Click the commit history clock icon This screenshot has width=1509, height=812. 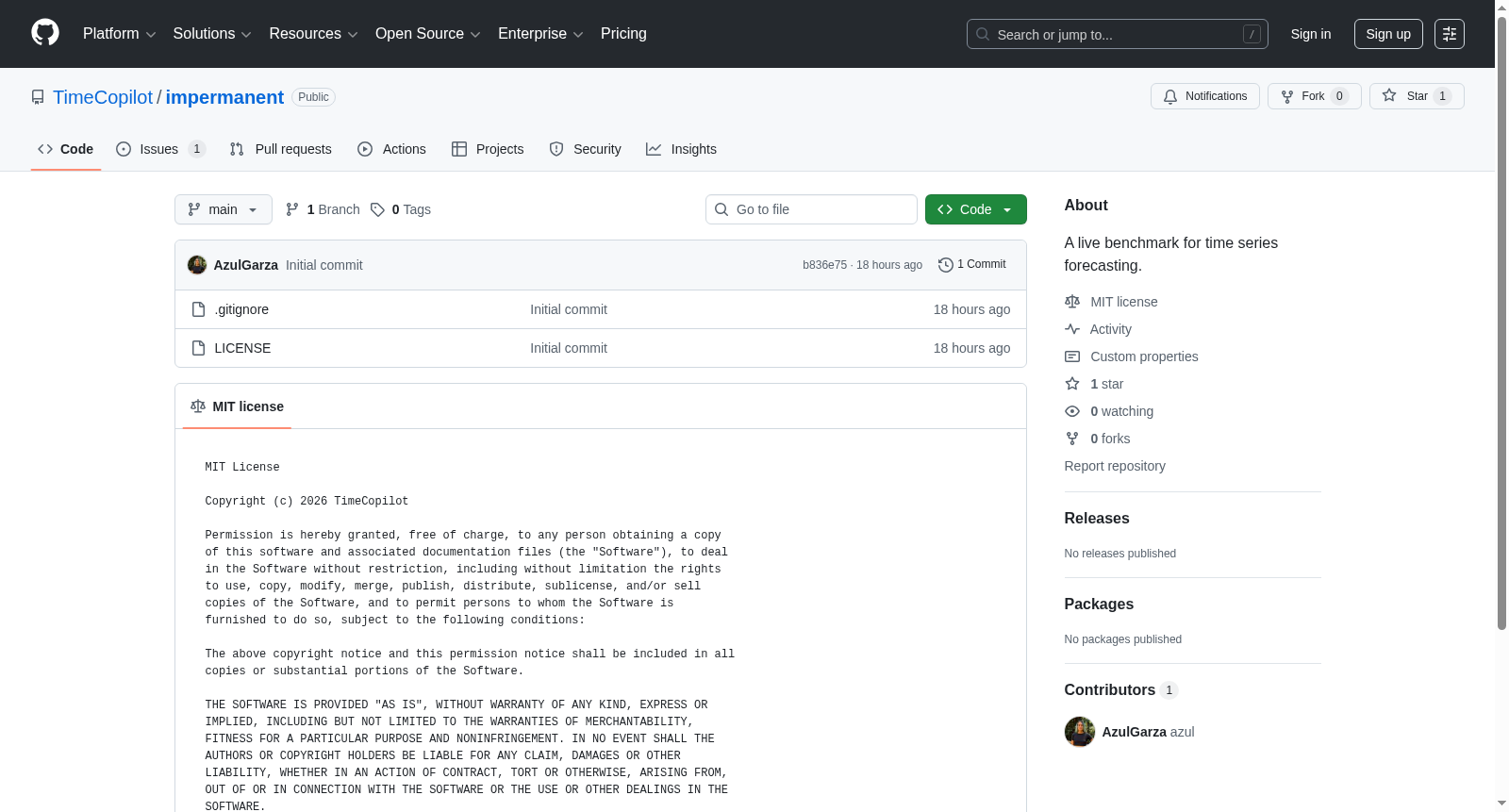pos(946,265)
